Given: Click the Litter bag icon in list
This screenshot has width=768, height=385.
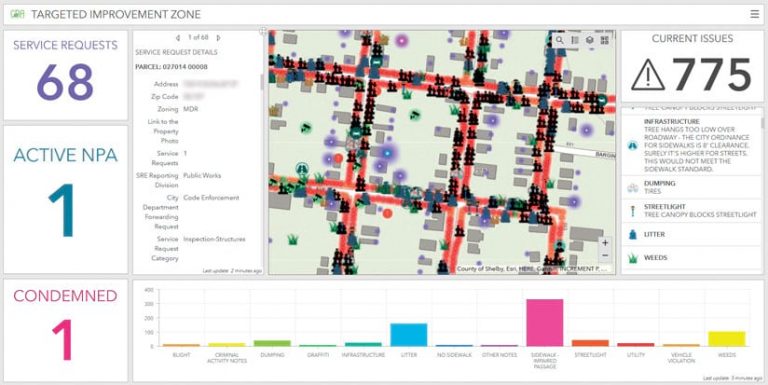Looking at the screenshot, I should tap(632, 235).
